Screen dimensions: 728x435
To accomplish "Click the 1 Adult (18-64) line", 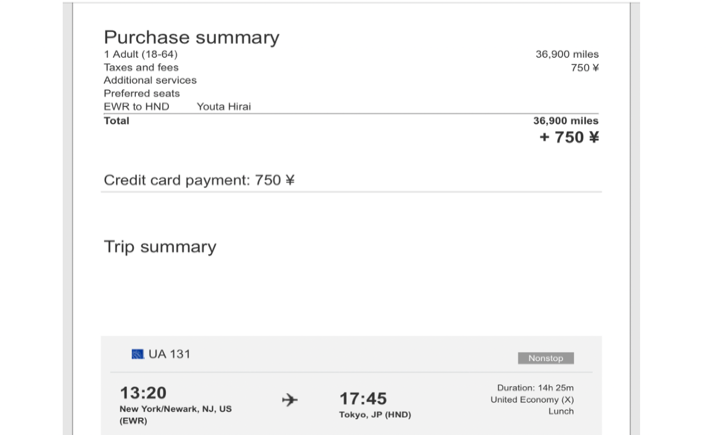I will click(x=141, y=54).
